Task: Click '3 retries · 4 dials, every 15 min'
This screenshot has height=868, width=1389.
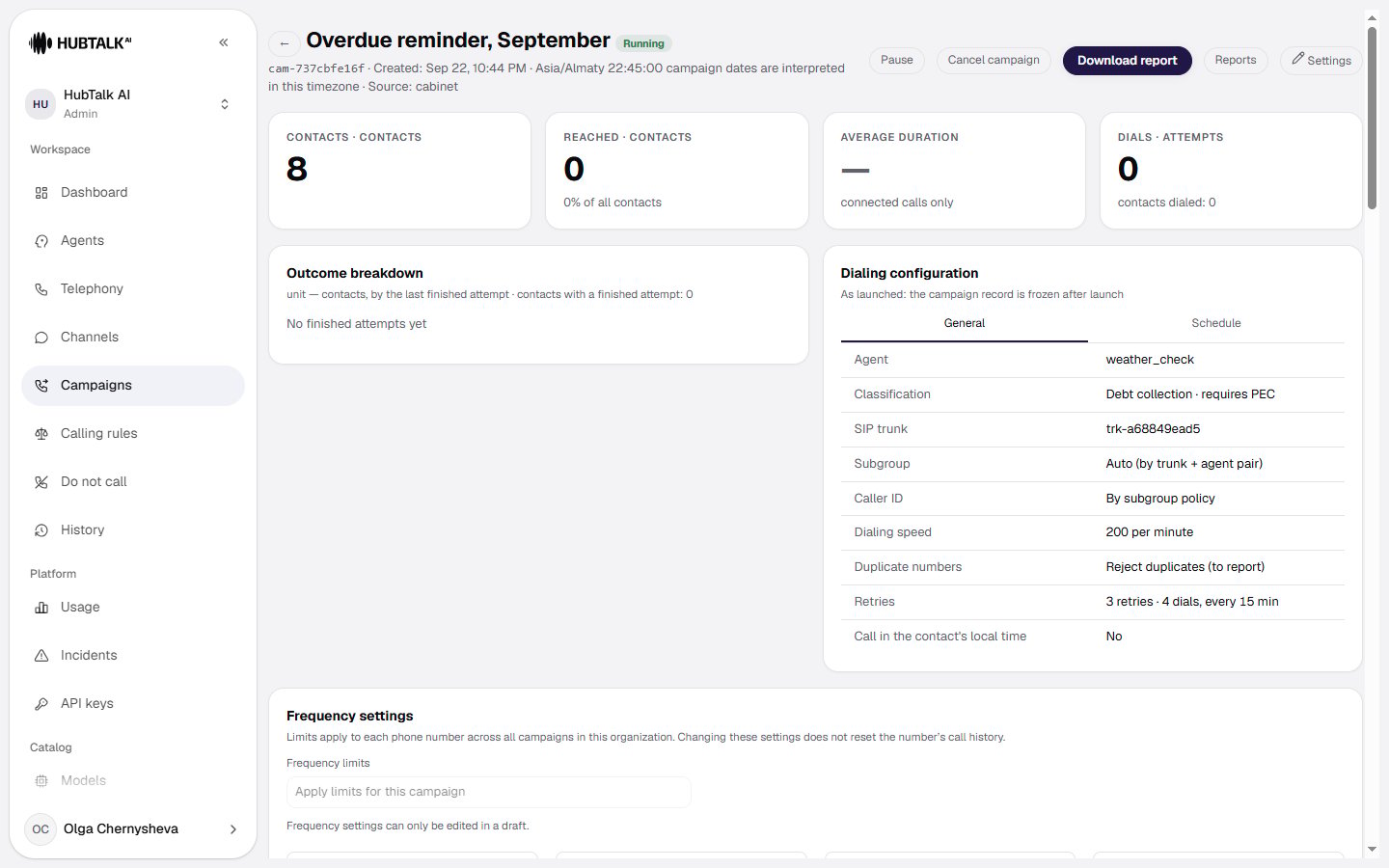Action: pos(1192,602)
